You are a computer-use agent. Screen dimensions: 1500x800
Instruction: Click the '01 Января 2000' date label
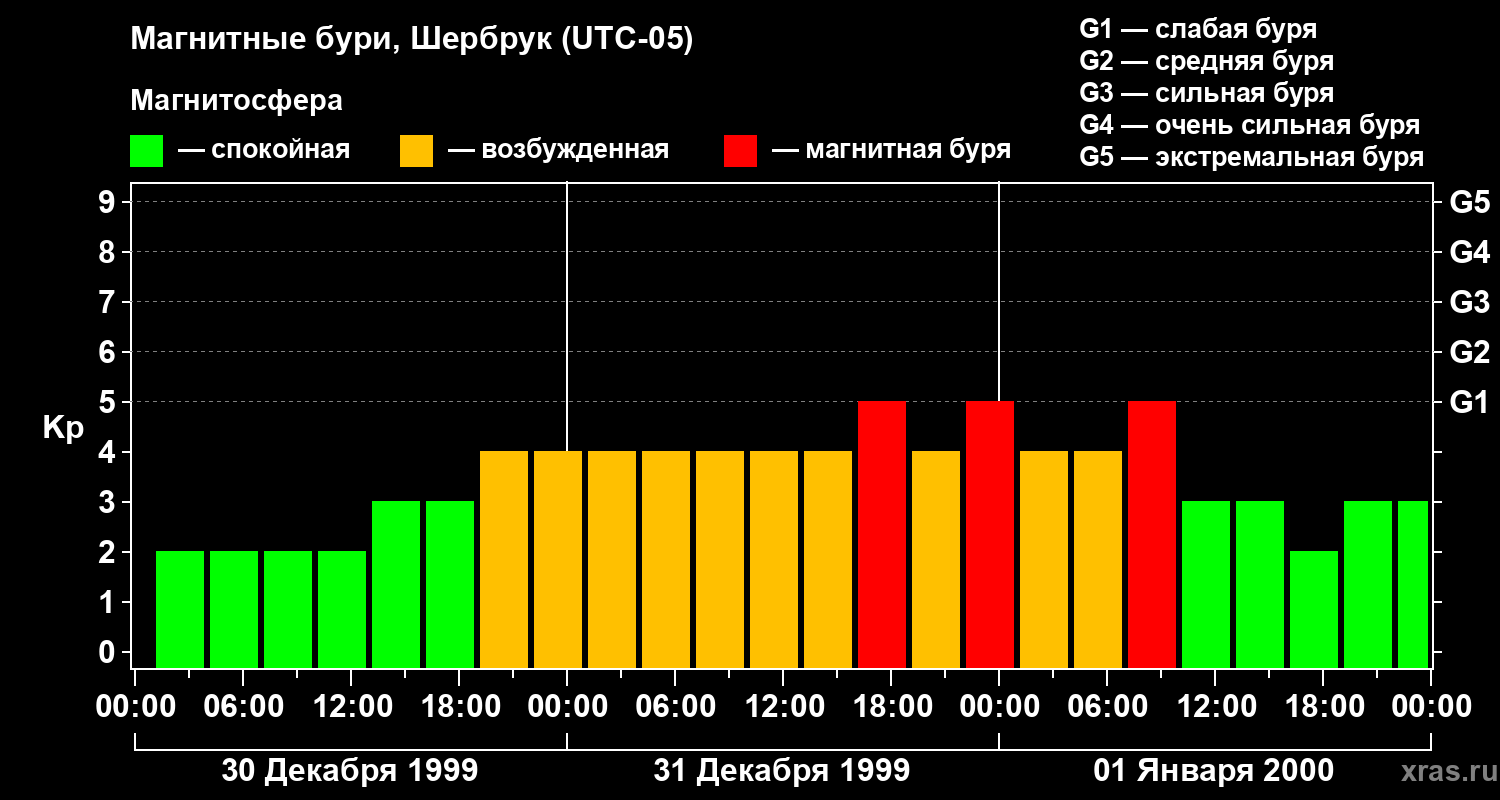1213,771
